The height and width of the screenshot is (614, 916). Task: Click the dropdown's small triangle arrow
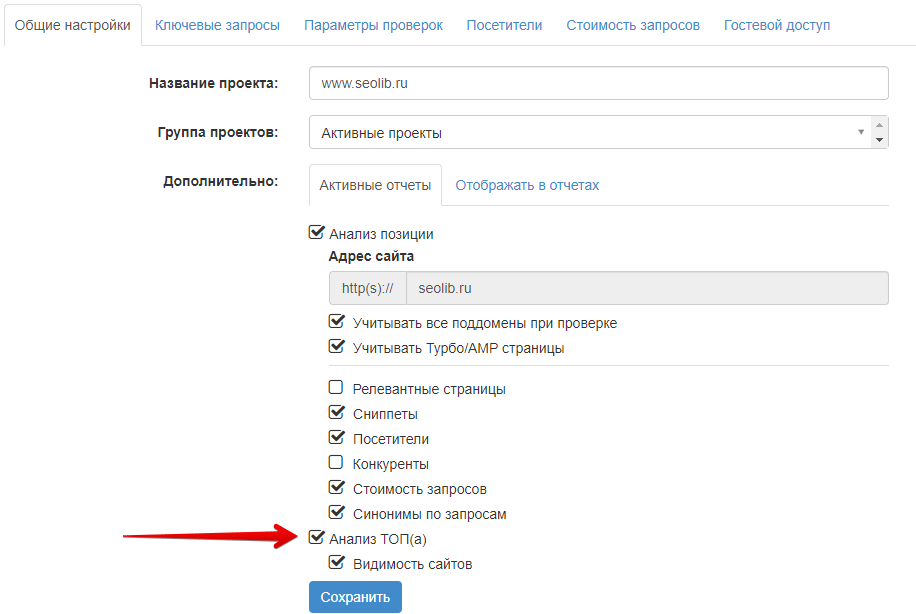861,132
